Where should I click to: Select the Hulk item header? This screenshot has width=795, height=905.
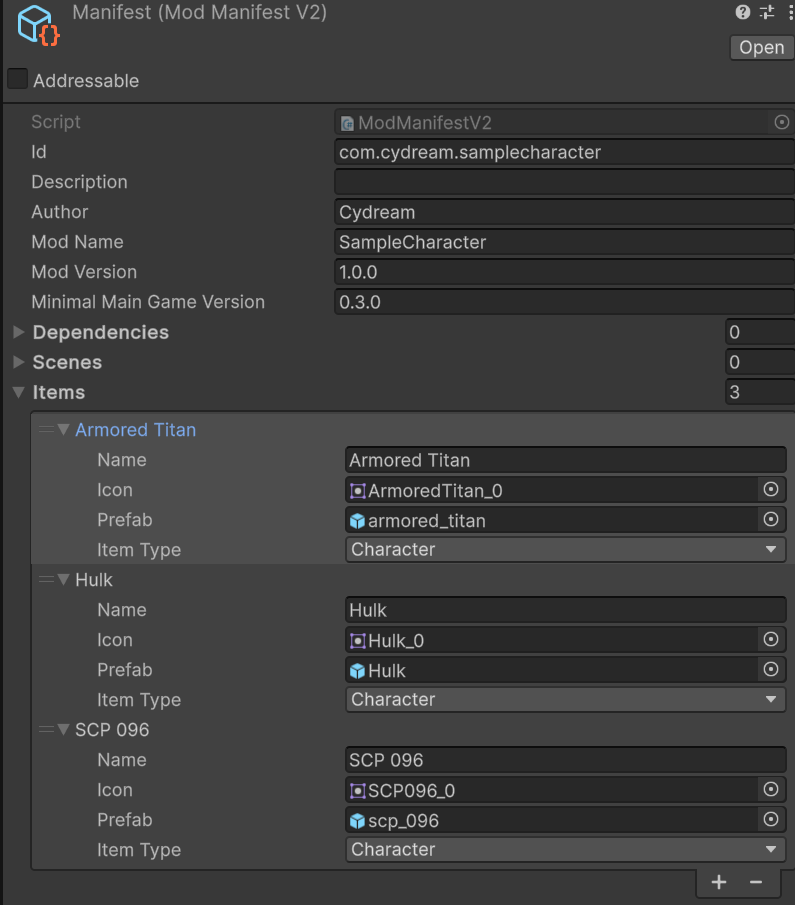[x=94, y=580]
